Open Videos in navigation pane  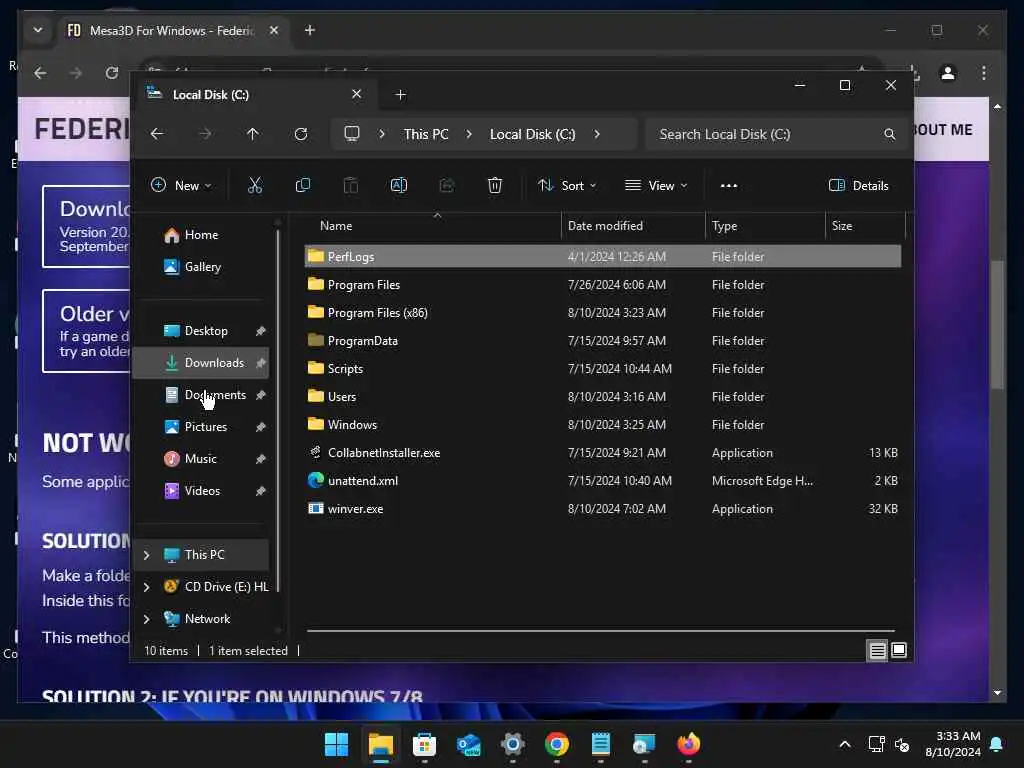point(202,491)
